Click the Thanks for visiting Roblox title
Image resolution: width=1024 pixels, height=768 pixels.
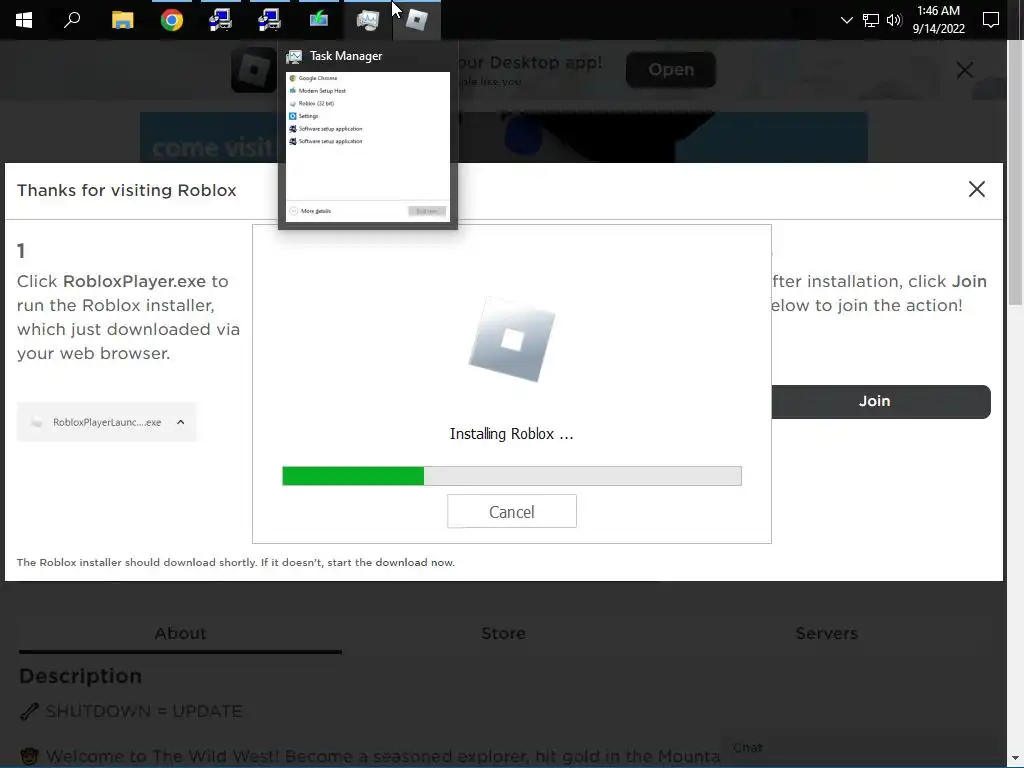pyautogui.click(x=127, y=190)
